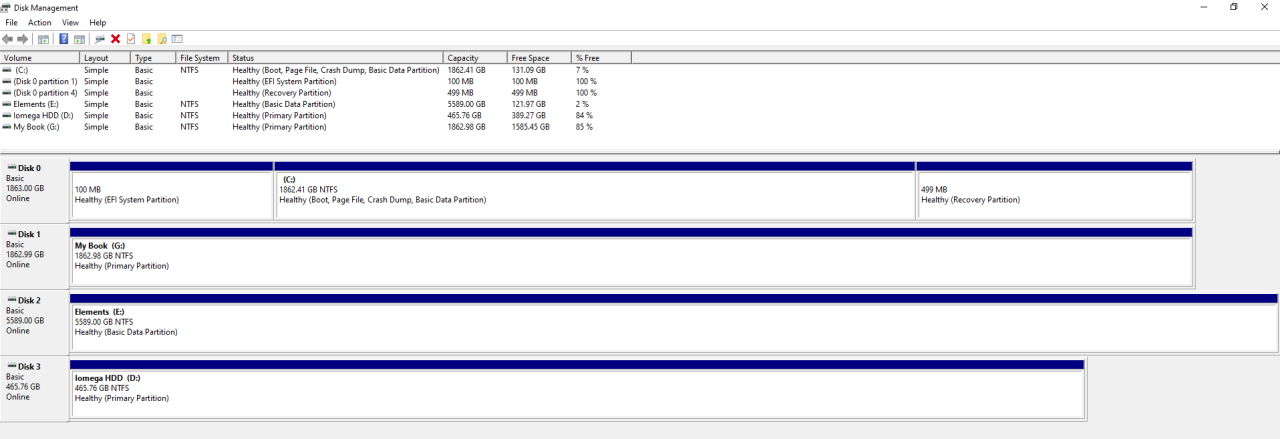Open the Help menu
The width and height of the screenshot is (1280, 439).
coord(97,22)
